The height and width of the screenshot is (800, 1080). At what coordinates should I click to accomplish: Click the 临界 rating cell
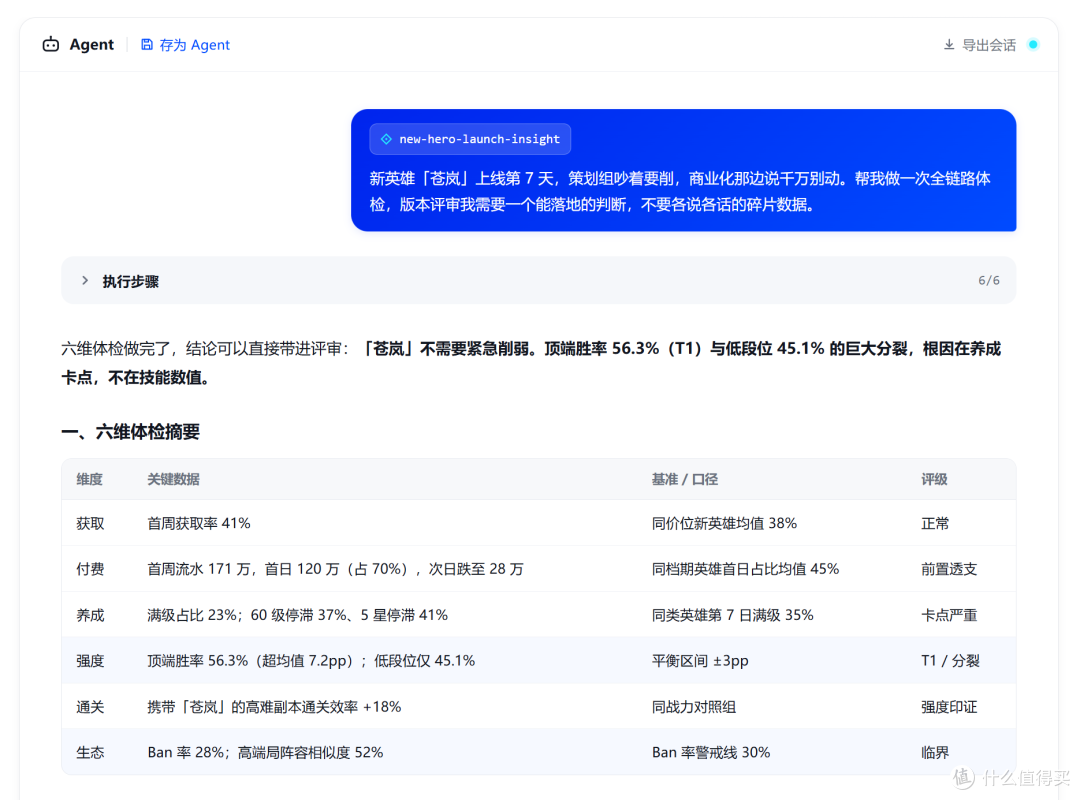935,752
